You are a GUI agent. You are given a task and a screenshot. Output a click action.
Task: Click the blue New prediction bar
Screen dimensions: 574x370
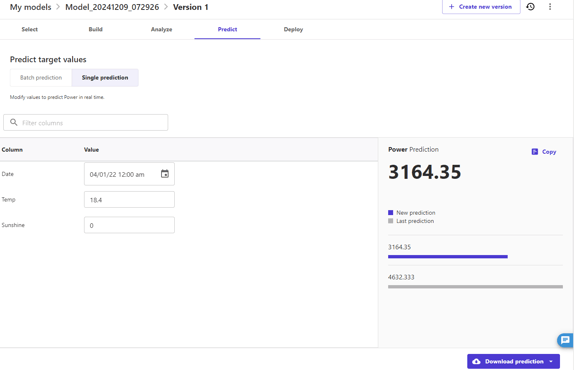point(448,257)
